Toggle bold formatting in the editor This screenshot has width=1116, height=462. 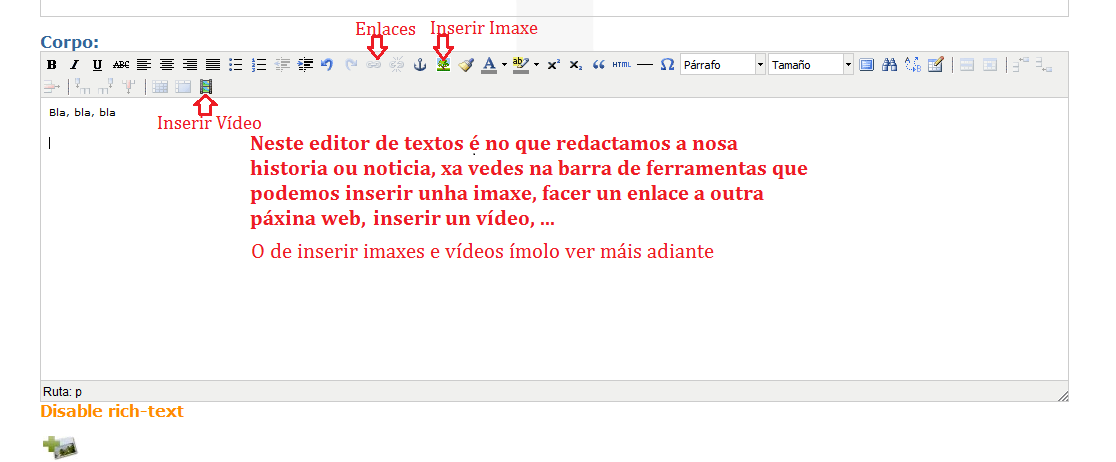pos(52,65)
